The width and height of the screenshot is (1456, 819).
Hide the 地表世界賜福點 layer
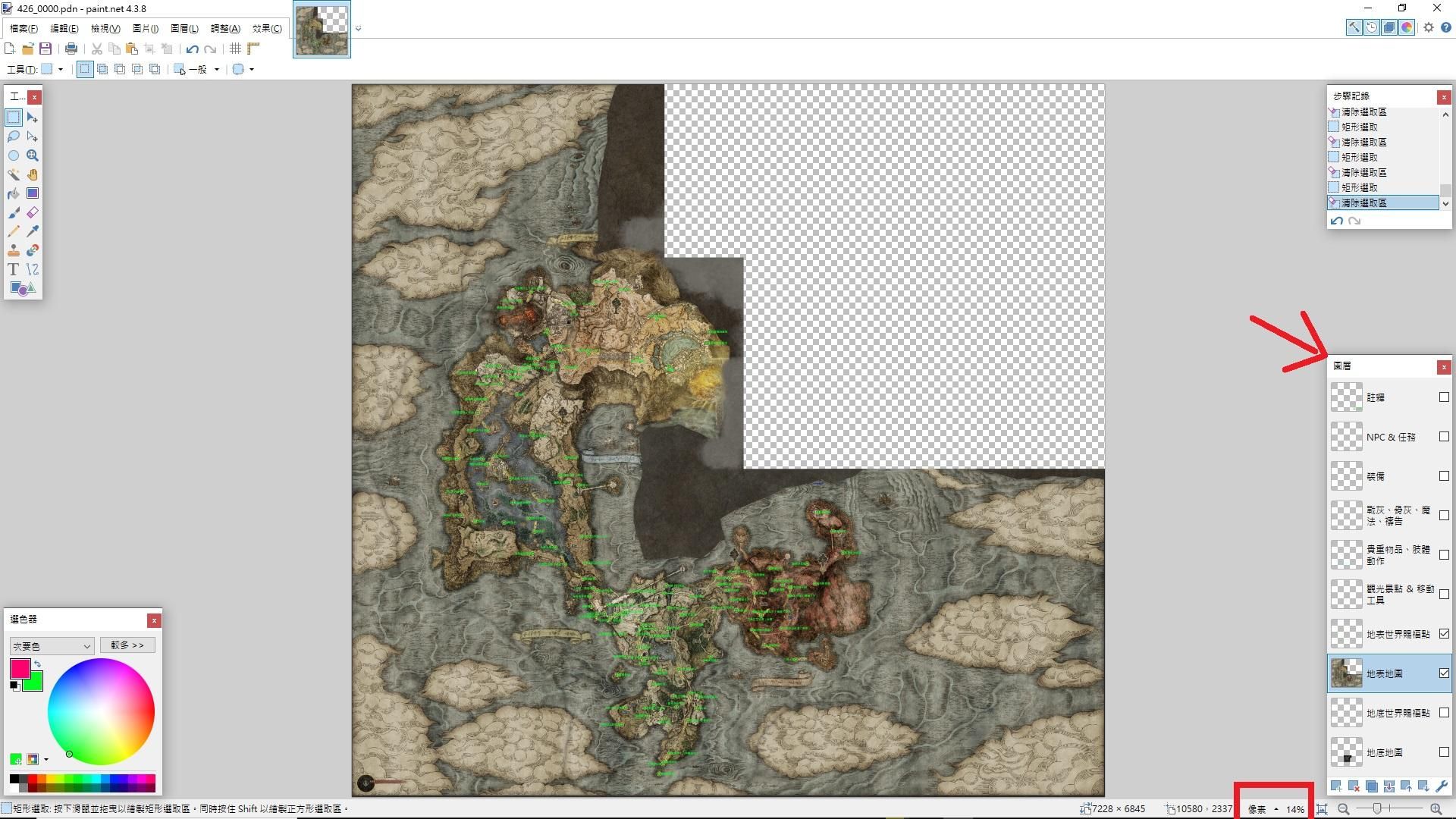point(1444,634)
